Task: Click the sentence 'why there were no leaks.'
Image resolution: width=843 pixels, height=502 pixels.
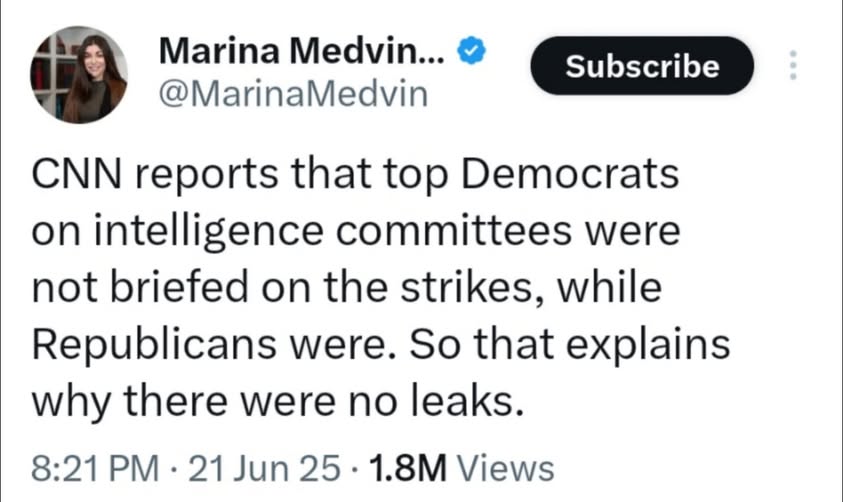Action: coord(278,401)
